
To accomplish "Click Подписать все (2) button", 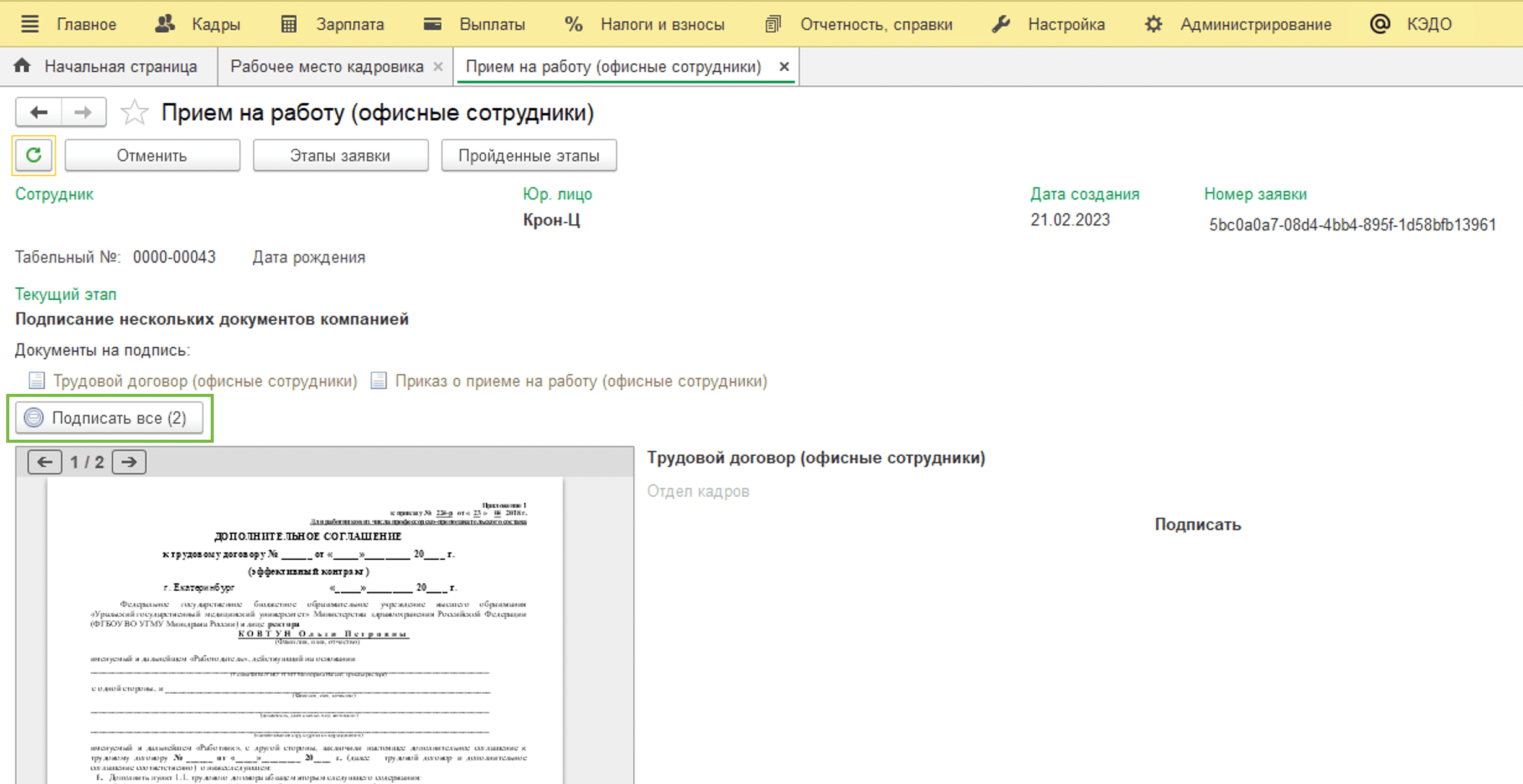I will tap(109, 418).
